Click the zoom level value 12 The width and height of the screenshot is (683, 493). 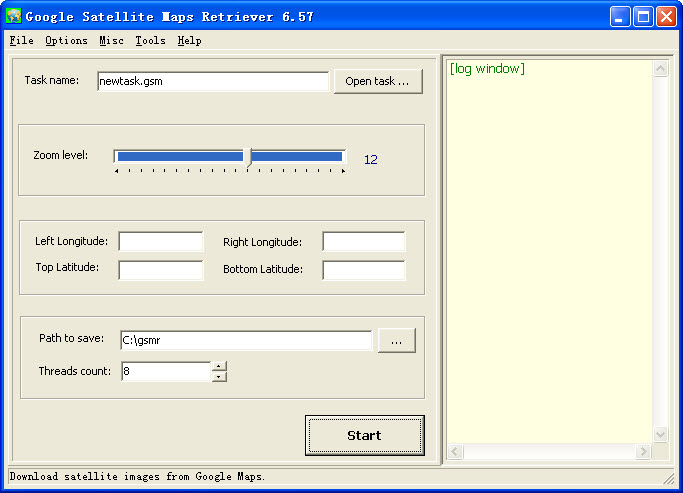click(x=371, y=160)
